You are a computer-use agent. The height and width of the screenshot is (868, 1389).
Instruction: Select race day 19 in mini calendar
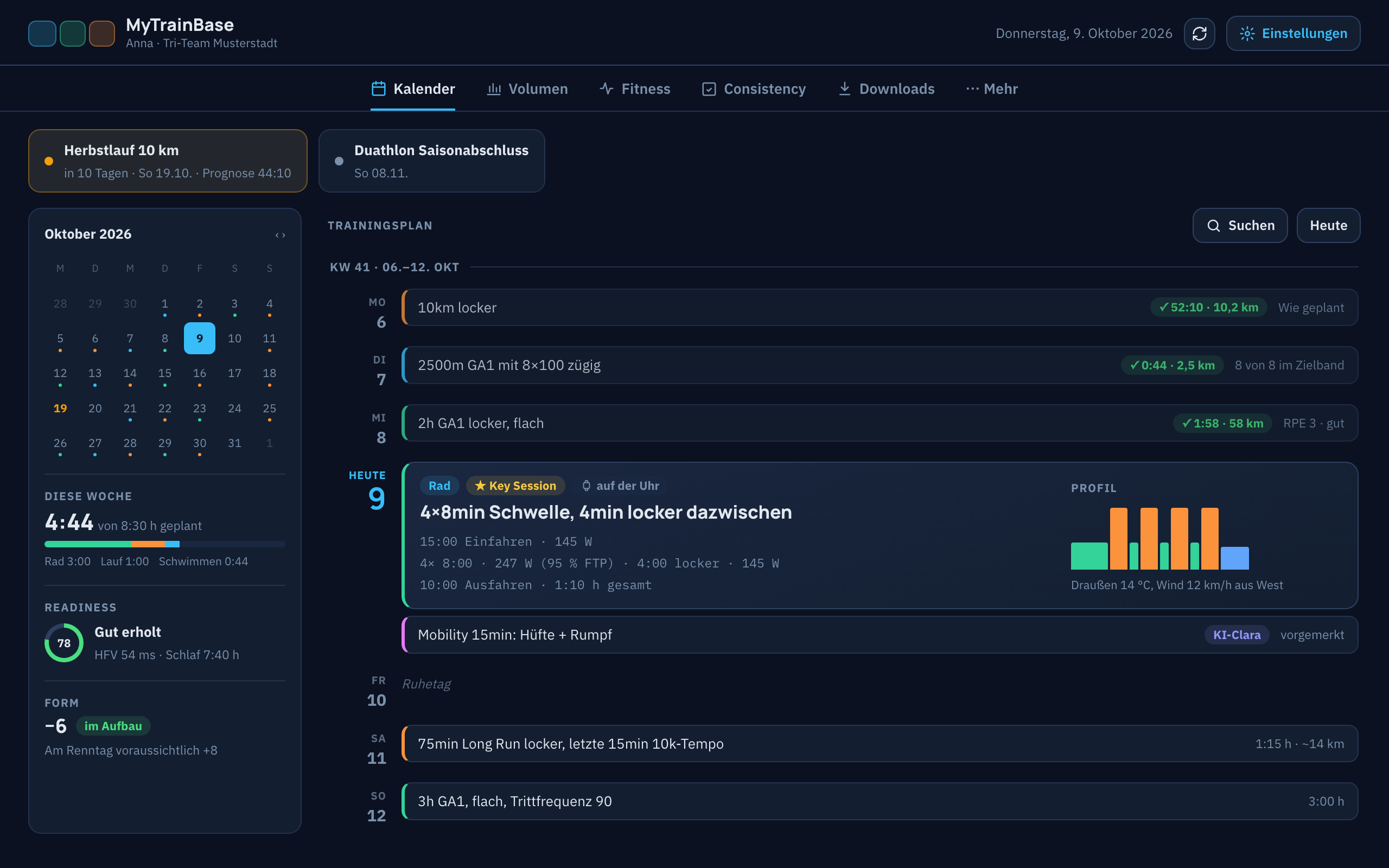click(60, 408)
